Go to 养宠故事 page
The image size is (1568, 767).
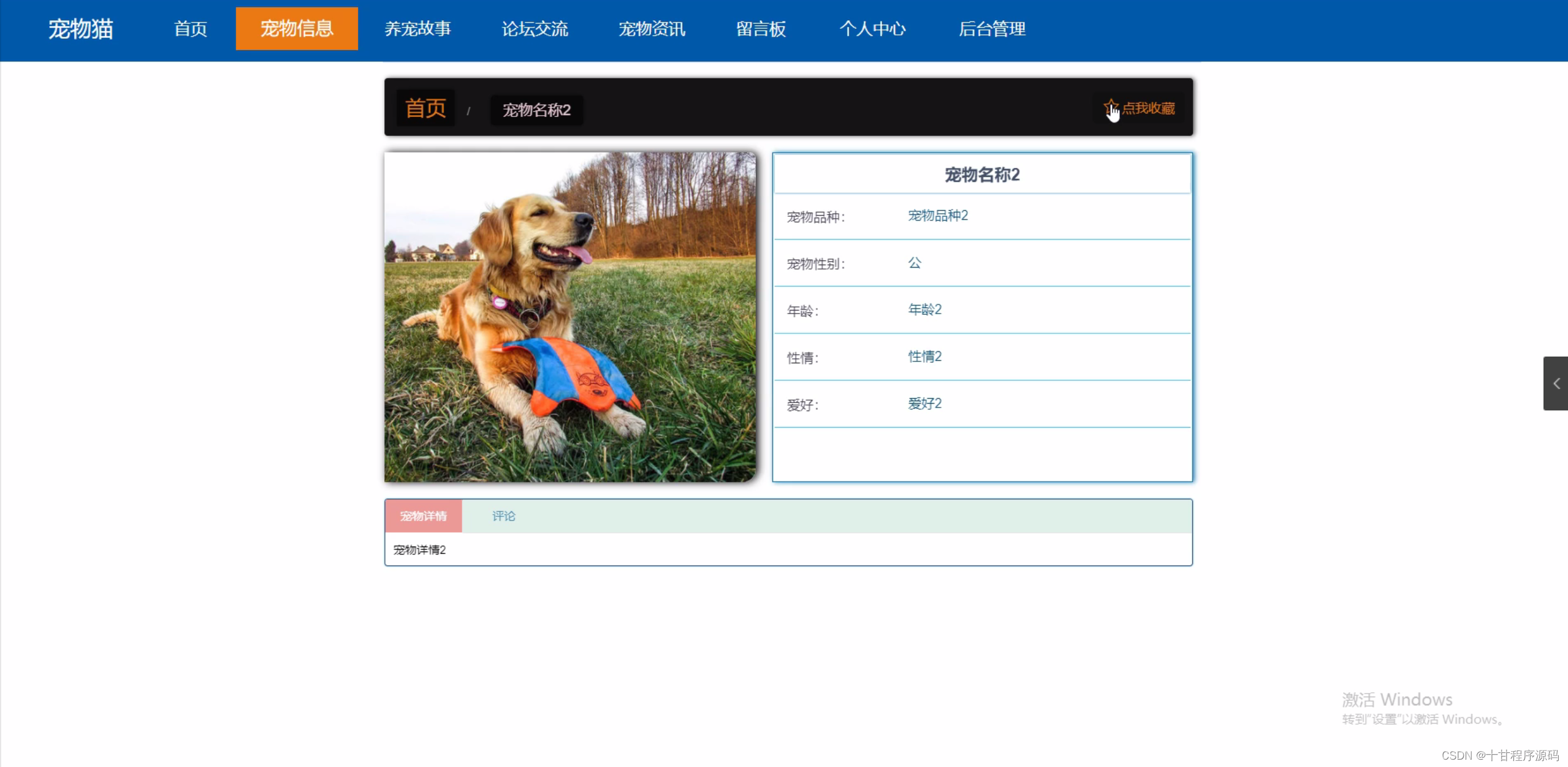[x=417, y=29]
